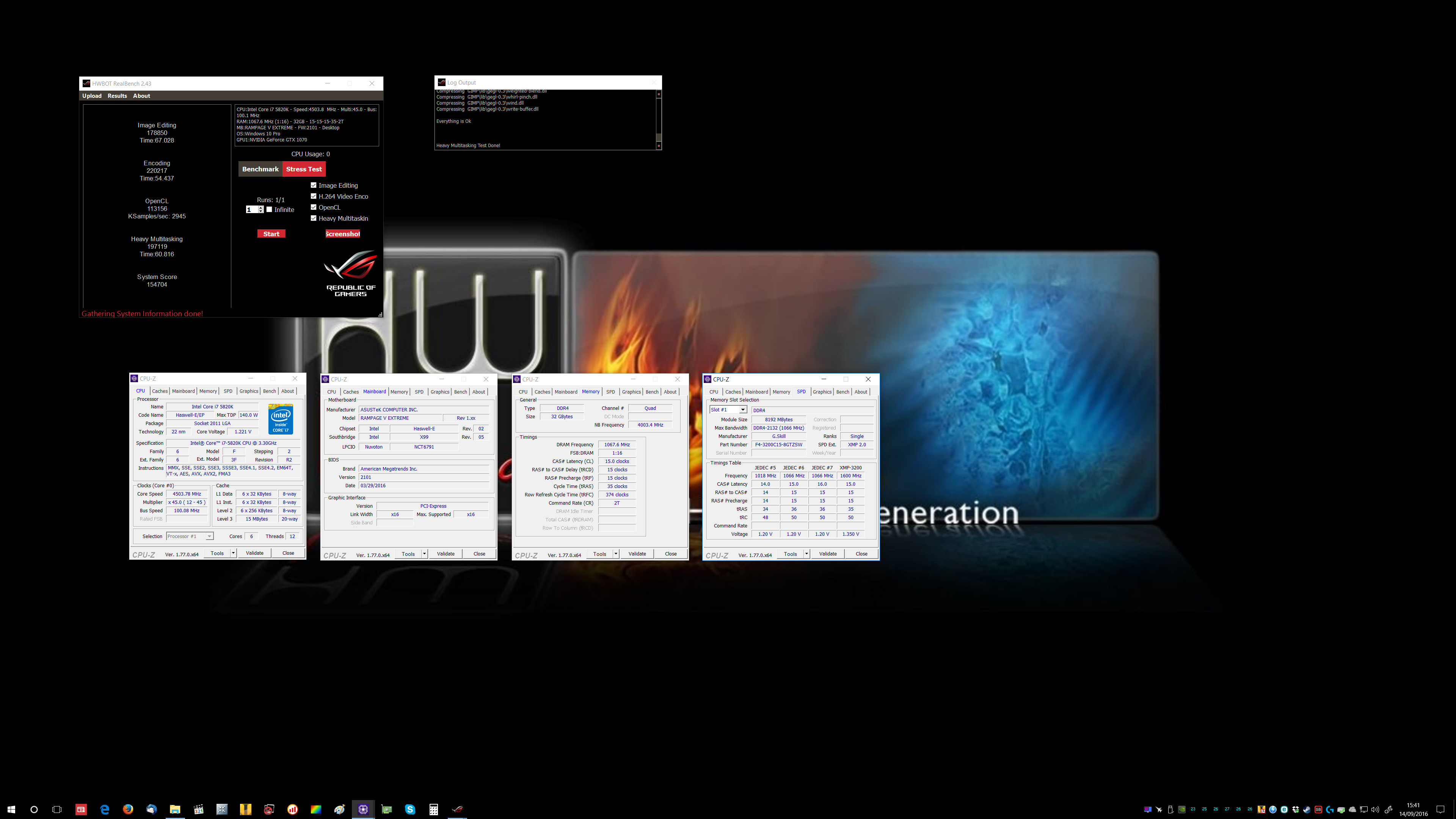This screenshot has height=819, width=1456.
Task: Expand Tools arrow in Mainboard window
Action: tap(424, 554)
